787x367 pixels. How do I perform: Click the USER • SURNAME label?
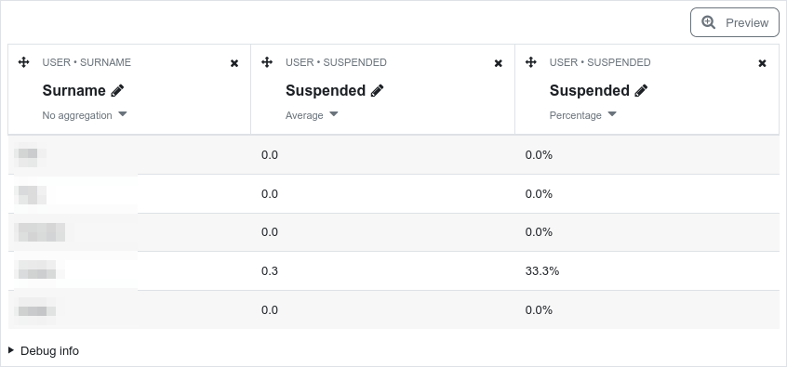tap(86, 62)
